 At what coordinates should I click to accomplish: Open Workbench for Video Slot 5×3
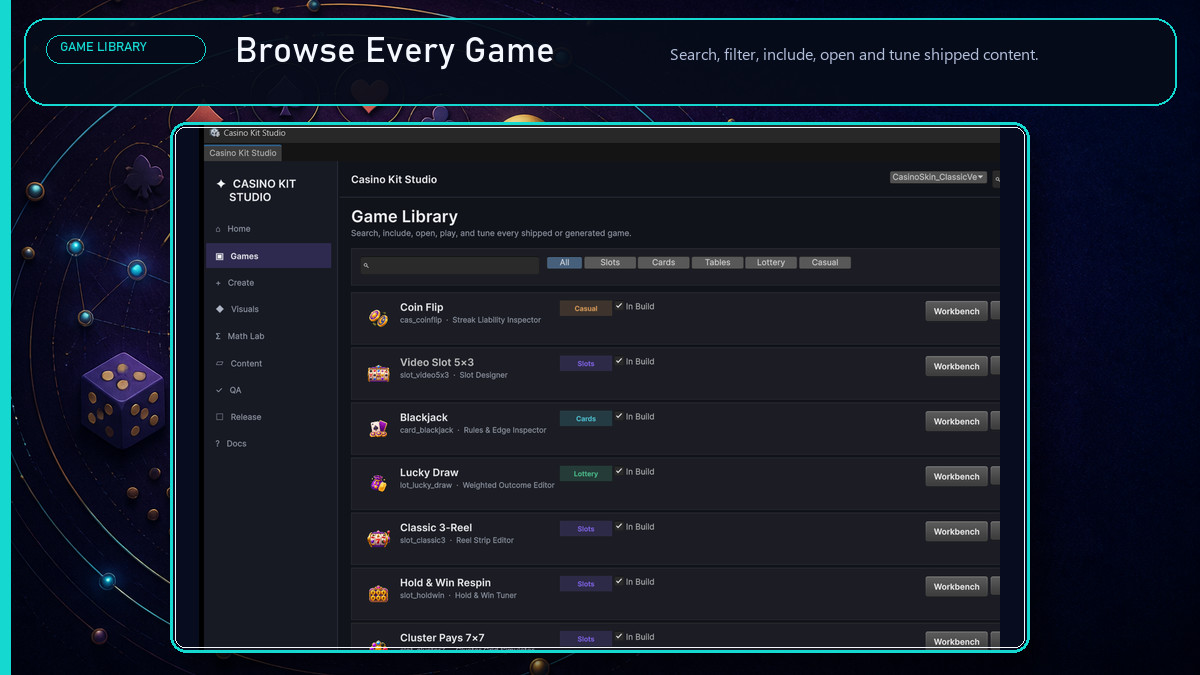pyautogui.click(x=956, y=366)
